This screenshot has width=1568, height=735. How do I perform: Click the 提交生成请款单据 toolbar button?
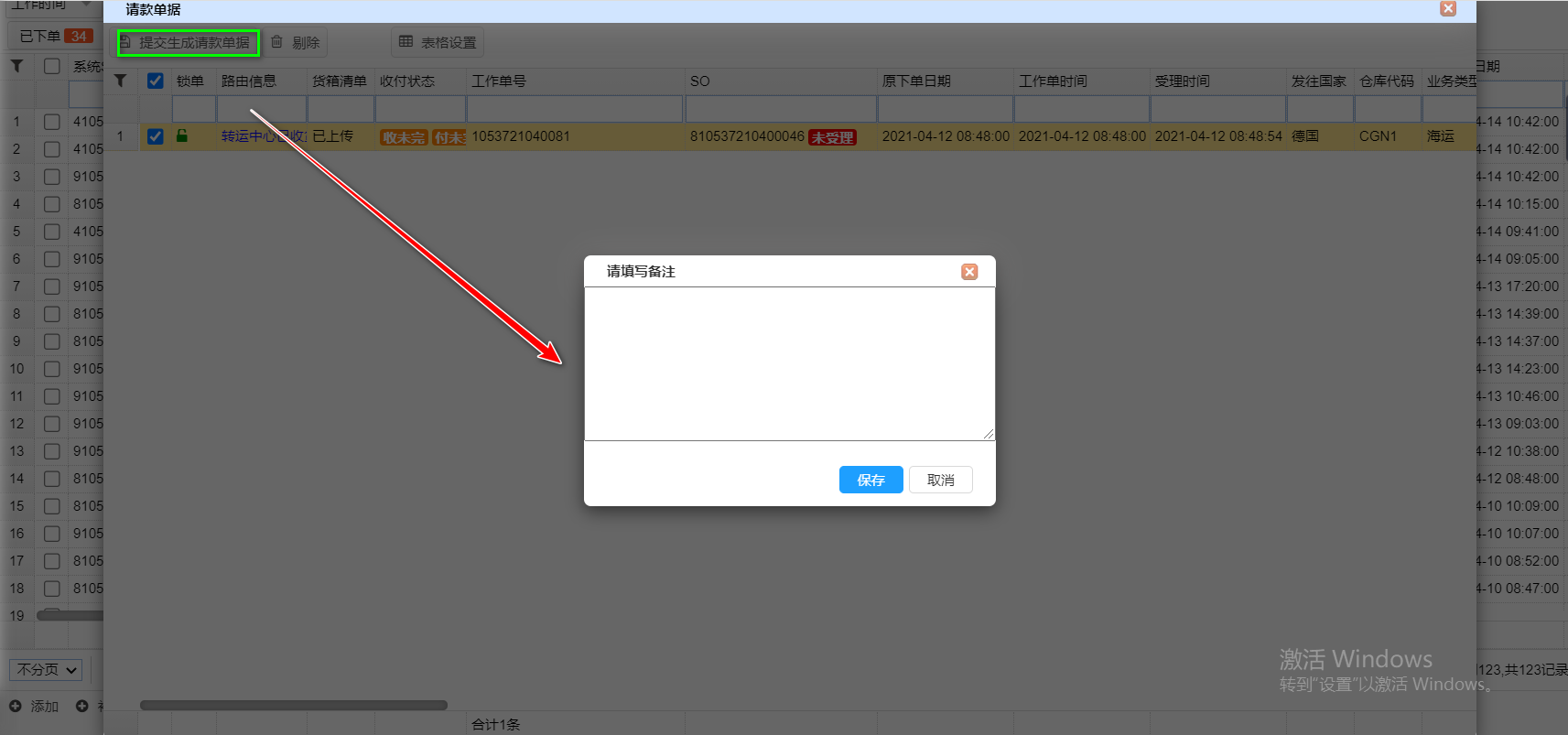[x=189, y=43]
